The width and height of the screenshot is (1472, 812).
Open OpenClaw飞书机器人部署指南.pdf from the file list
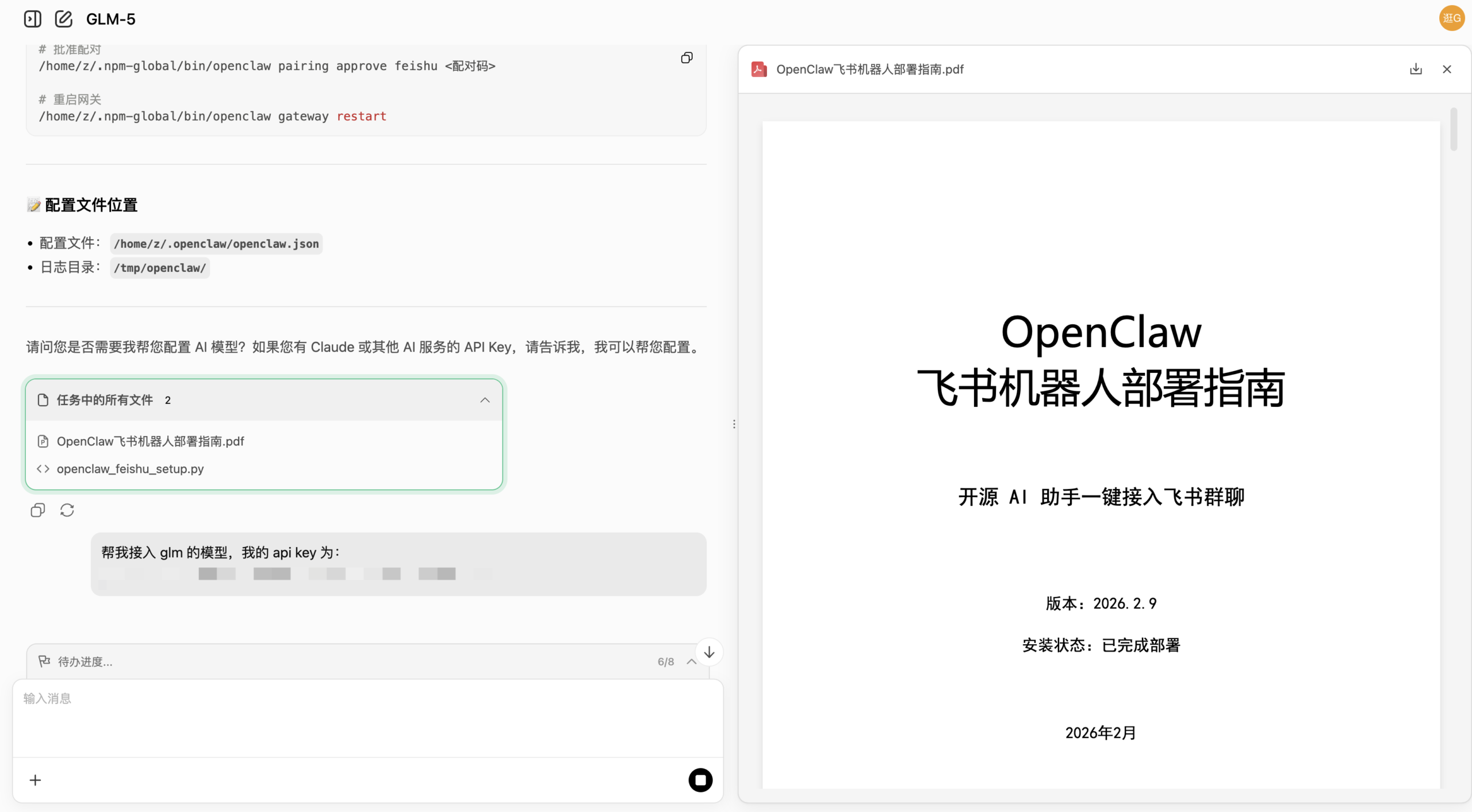[x=150, y=441]
